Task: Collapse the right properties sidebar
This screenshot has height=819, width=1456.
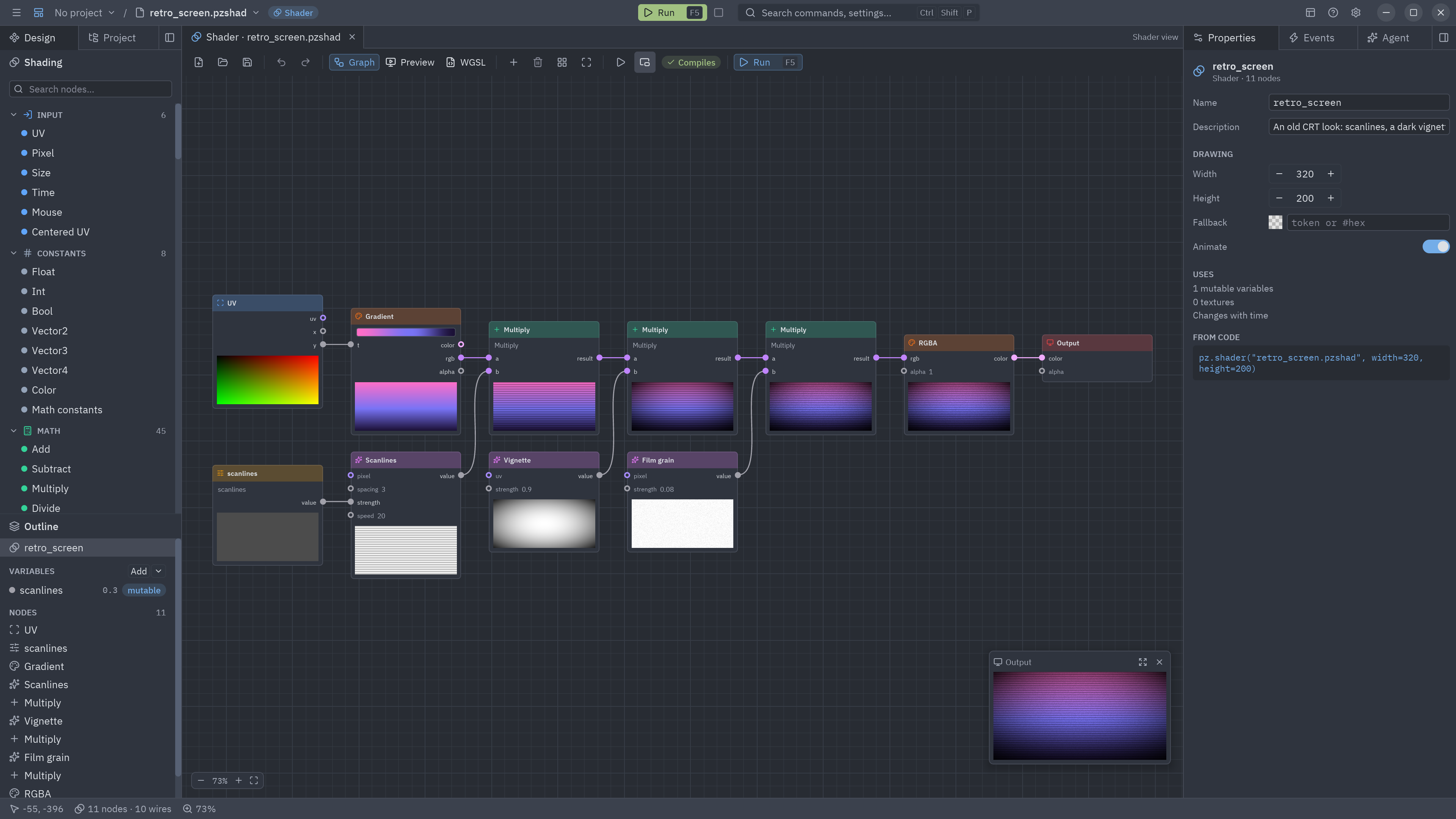Action: pos(1443,37)
